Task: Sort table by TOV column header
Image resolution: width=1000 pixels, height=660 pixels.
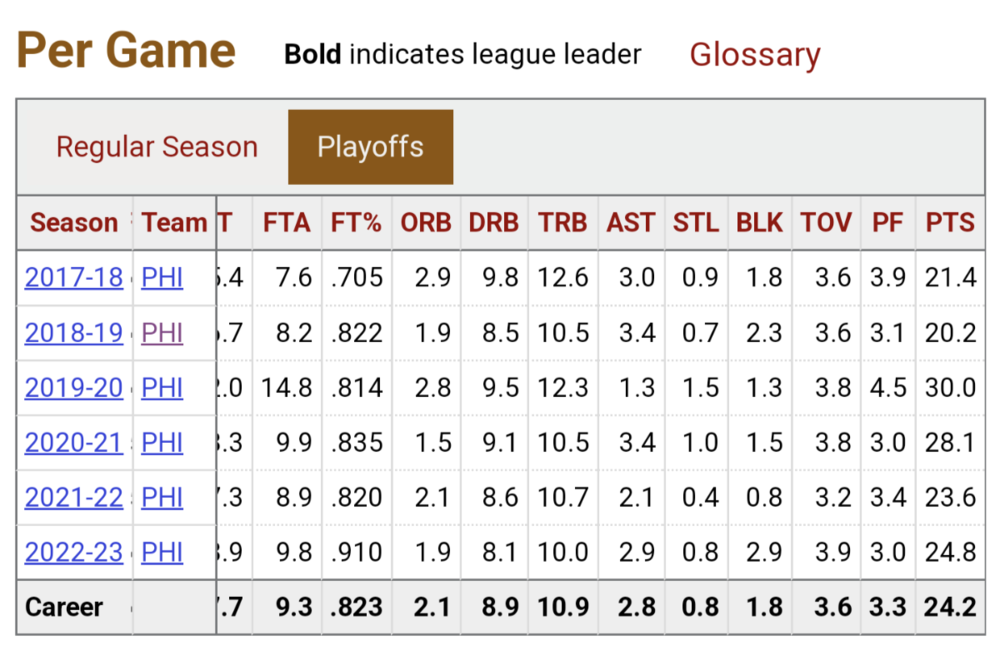Action: [x=826, y=223]
